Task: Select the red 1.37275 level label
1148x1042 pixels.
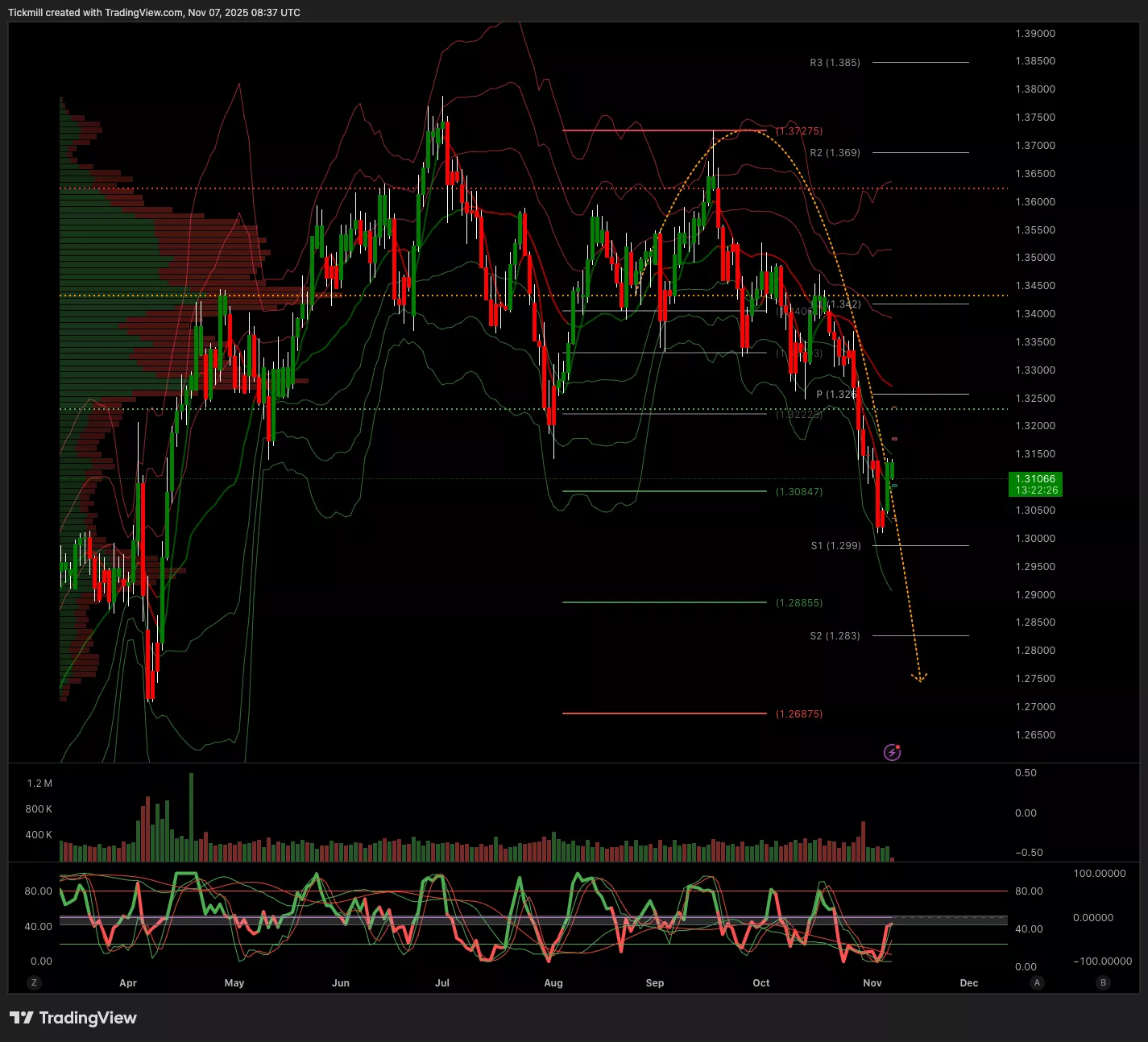Action: [799, 130]
